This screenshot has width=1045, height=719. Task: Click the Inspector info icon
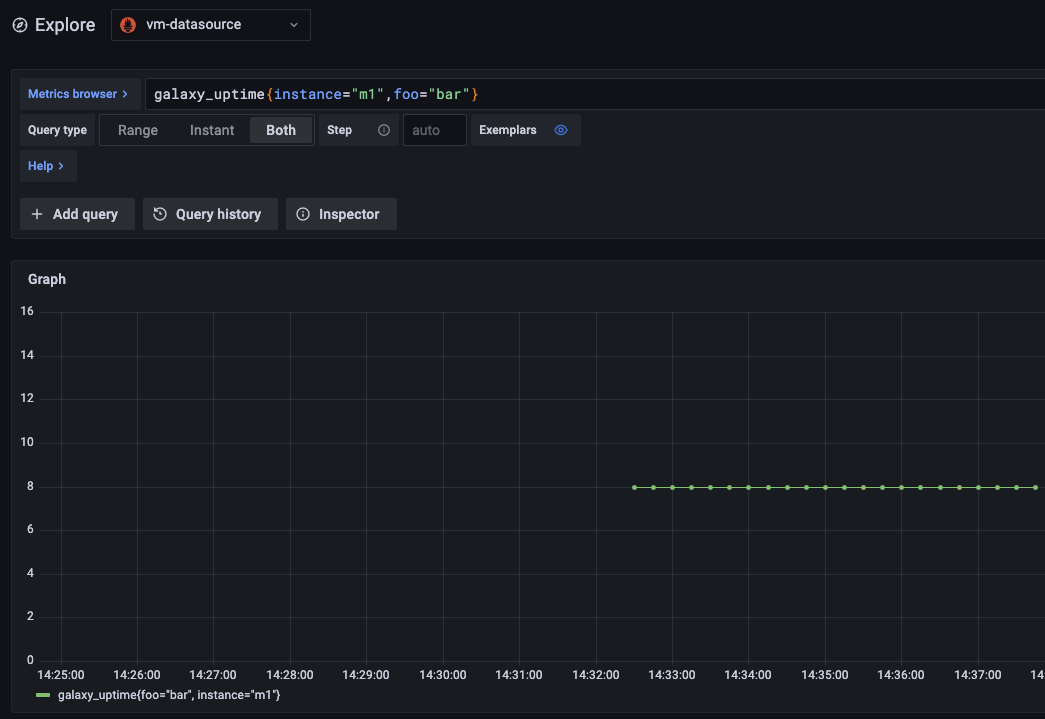click(303, 214)
